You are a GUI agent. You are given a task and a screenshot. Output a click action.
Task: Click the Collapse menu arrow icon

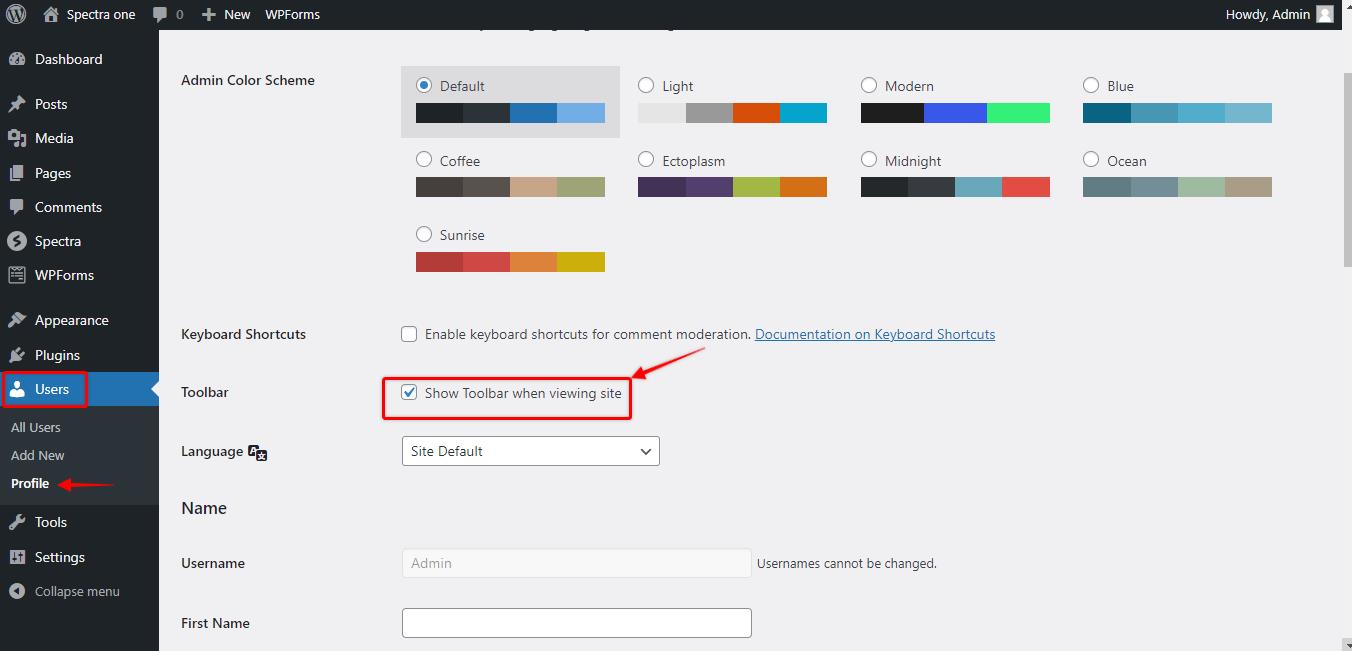coord(17,591)
